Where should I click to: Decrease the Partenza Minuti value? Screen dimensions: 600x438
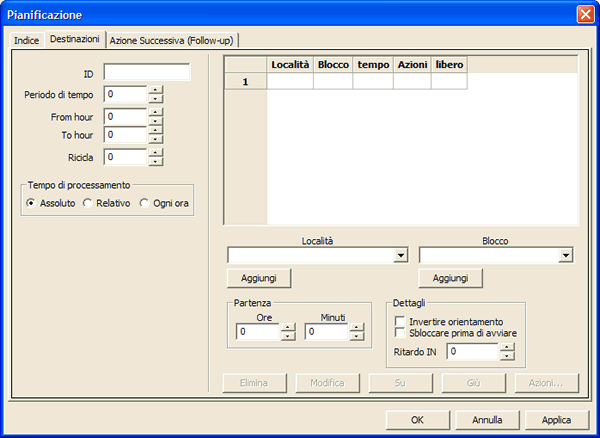(x=356, y=337)
